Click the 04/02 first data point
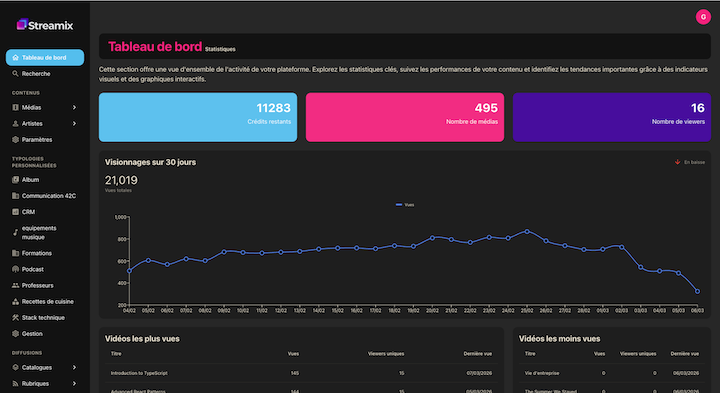The width and height of the screenshot is (720, 393). tap(129, 271)
